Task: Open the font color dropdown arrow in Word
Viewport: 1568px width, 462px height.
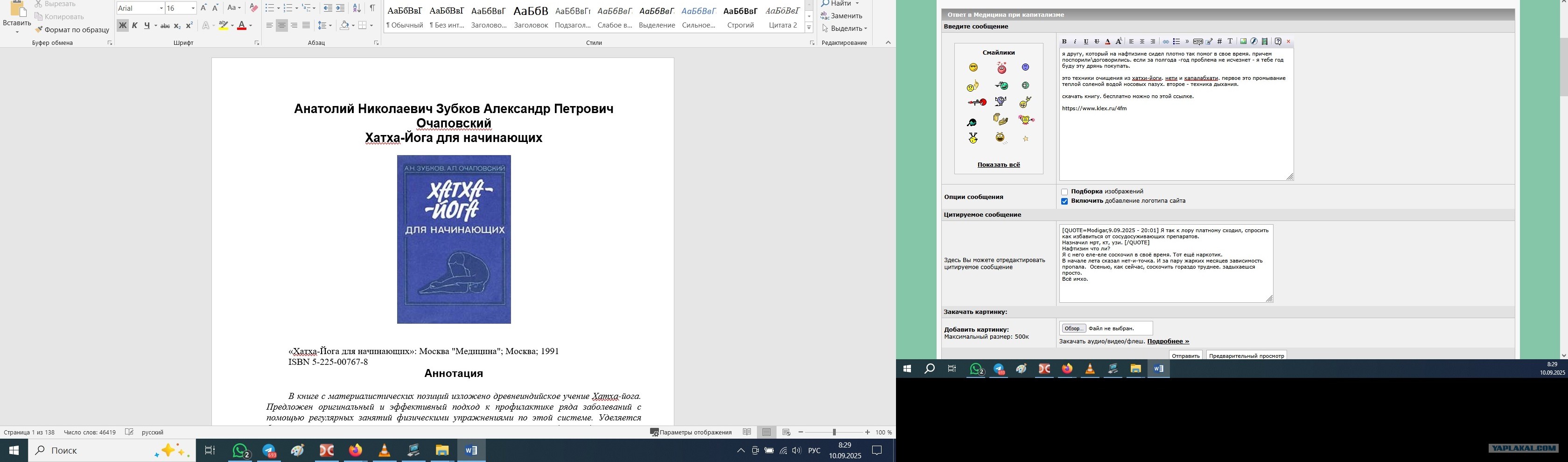Action: tap(250, 26)
